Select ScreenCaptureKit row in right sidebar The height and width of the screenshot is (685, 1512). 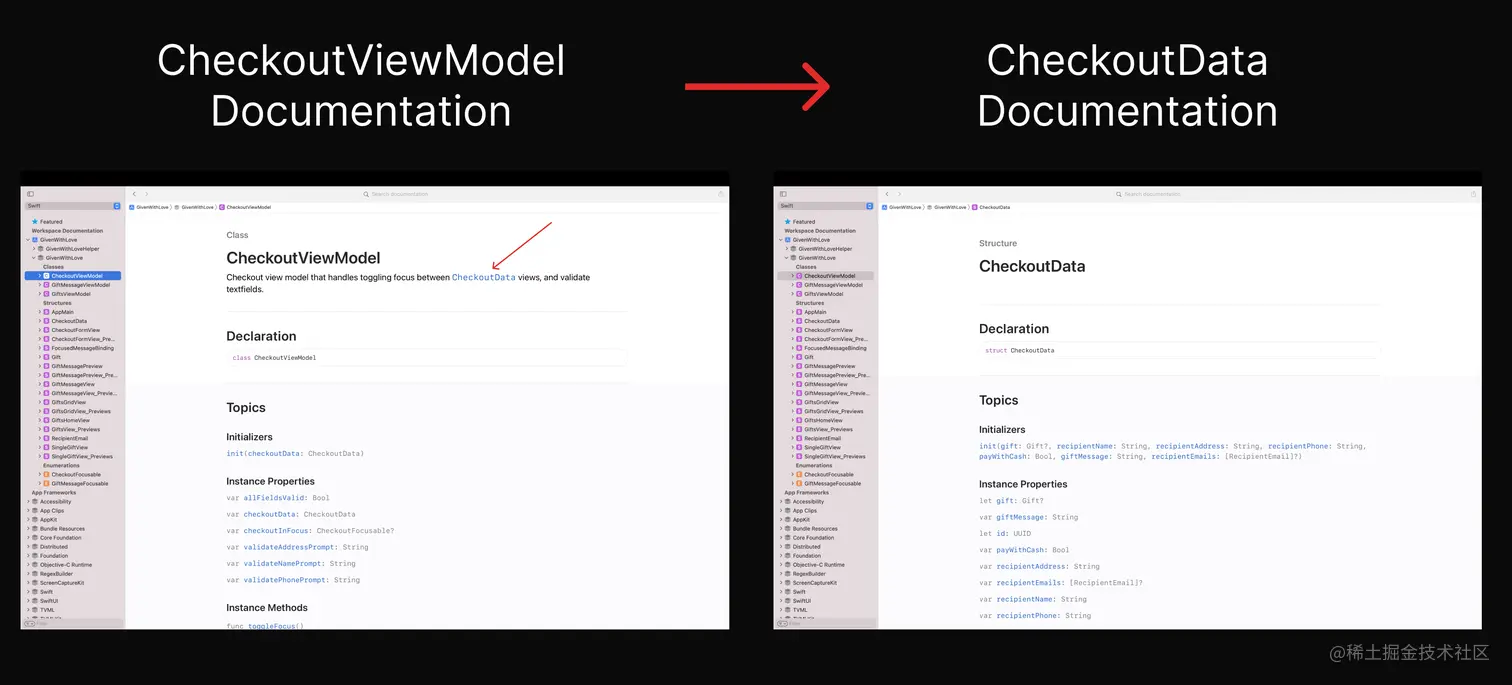(x=826, y=582)
